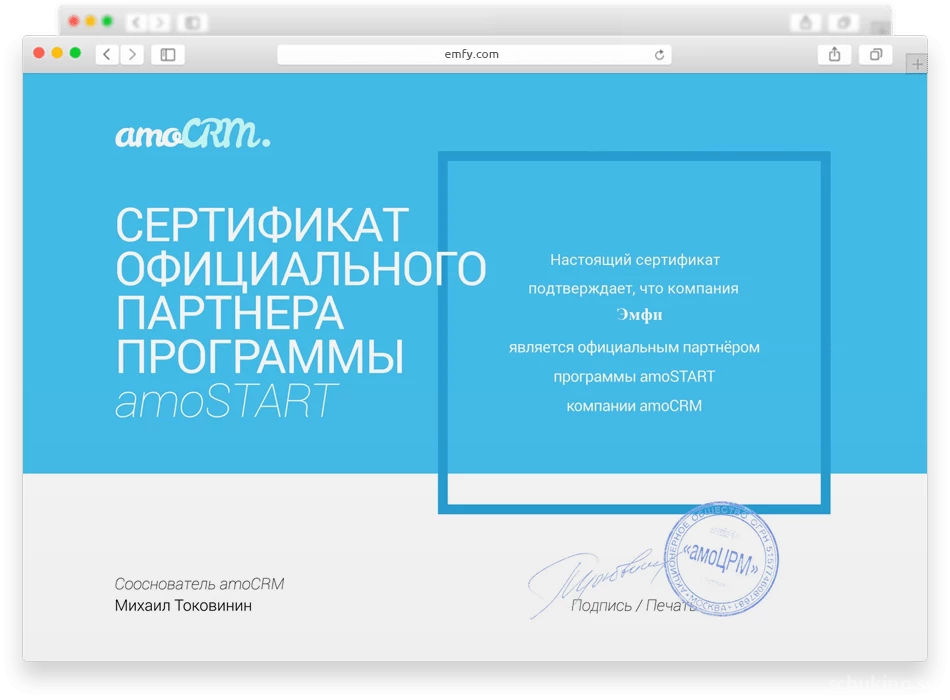The image size is (950, 700).
Task: Click the amoCRM logo
Action: 193,133
